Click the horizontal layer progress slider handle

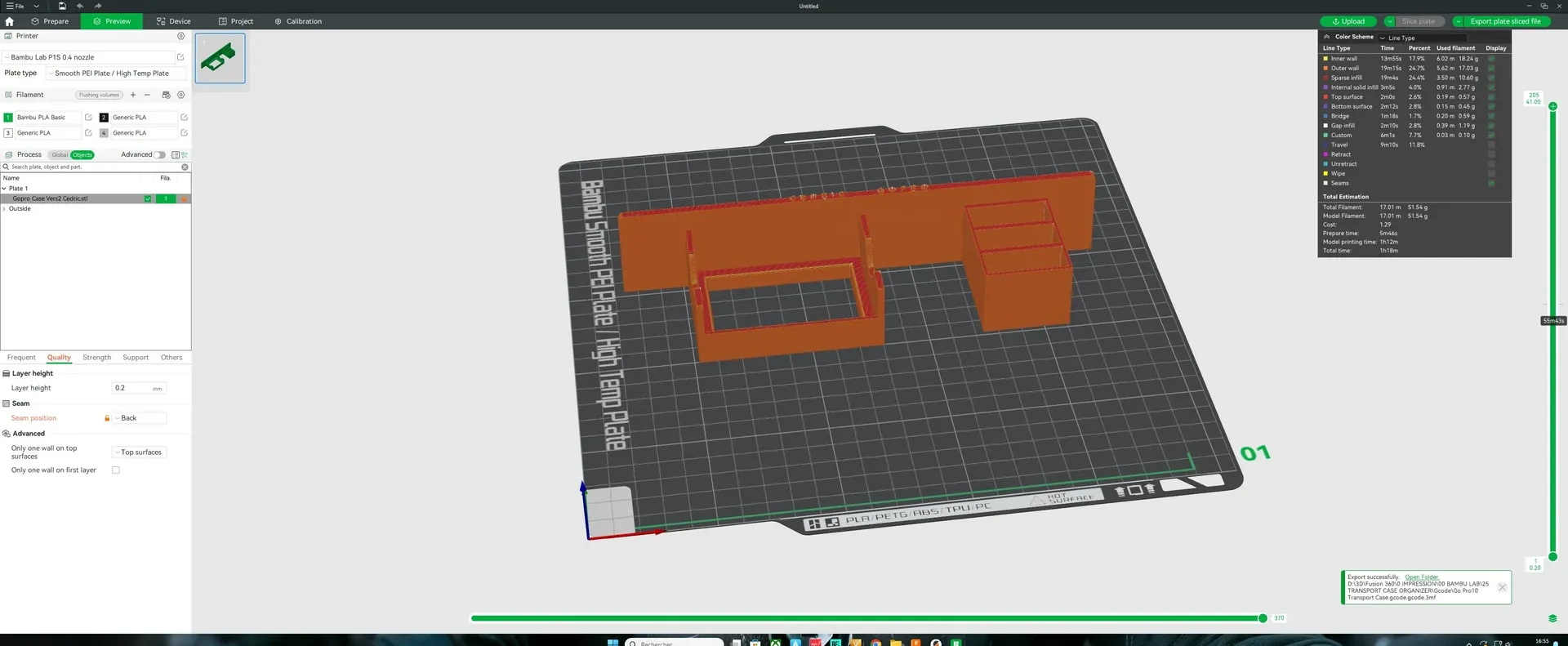tap(1263, 618)
